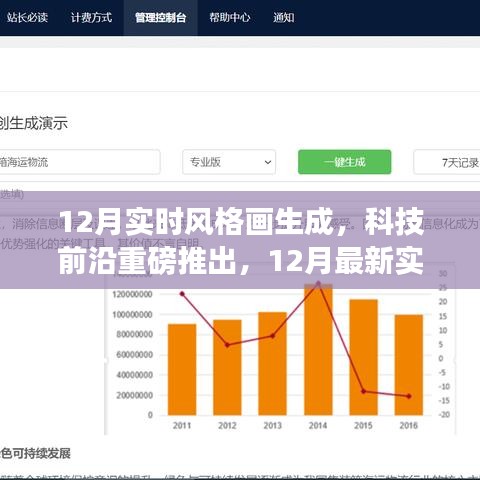The width and height of the screenshot is (480, 480).
Task: Click the line data point above 2015 bar base
Action: 364,391
